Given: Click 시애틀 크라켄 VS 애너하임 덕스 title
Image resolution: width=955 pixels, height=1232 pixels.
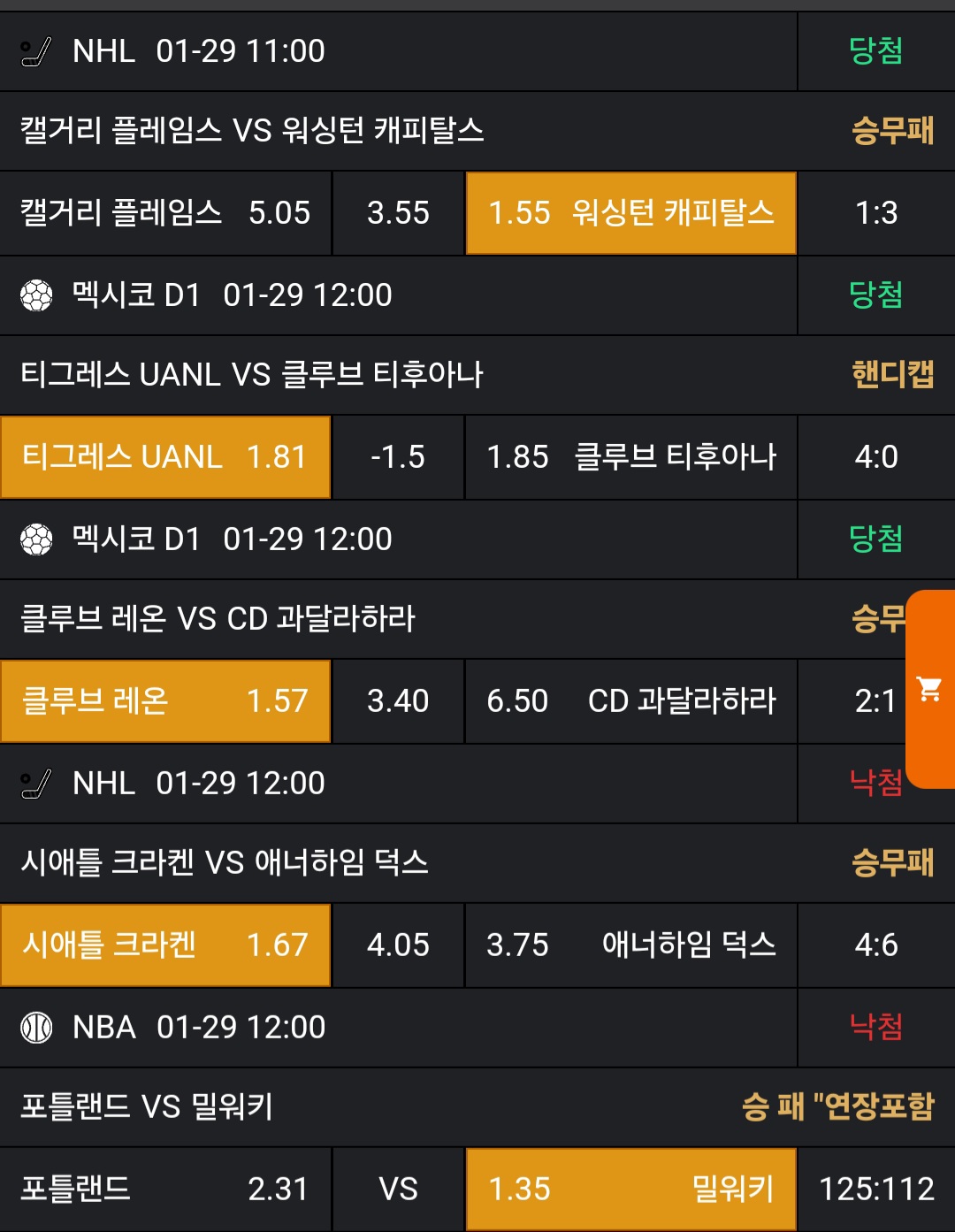Looking at the screenshot, I should click(225, 862).
